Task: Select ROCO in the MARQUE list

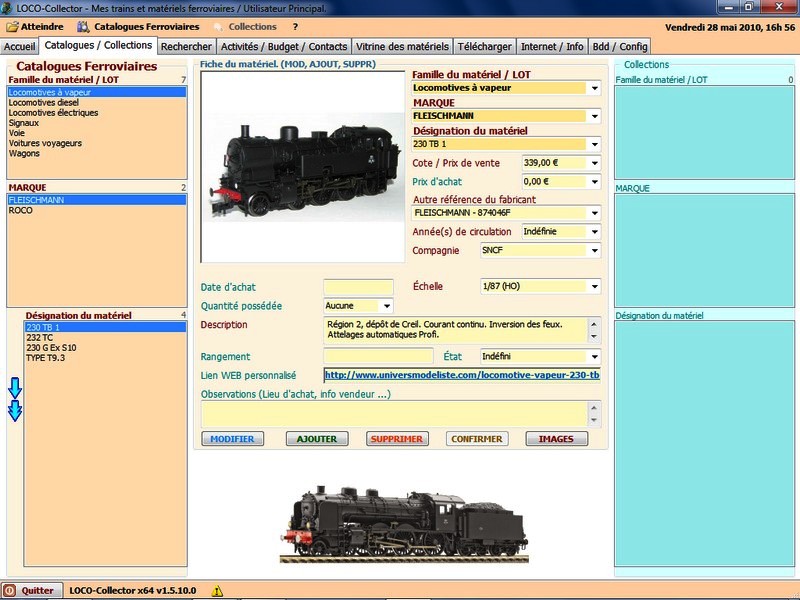Action: [x=96, y=210]
